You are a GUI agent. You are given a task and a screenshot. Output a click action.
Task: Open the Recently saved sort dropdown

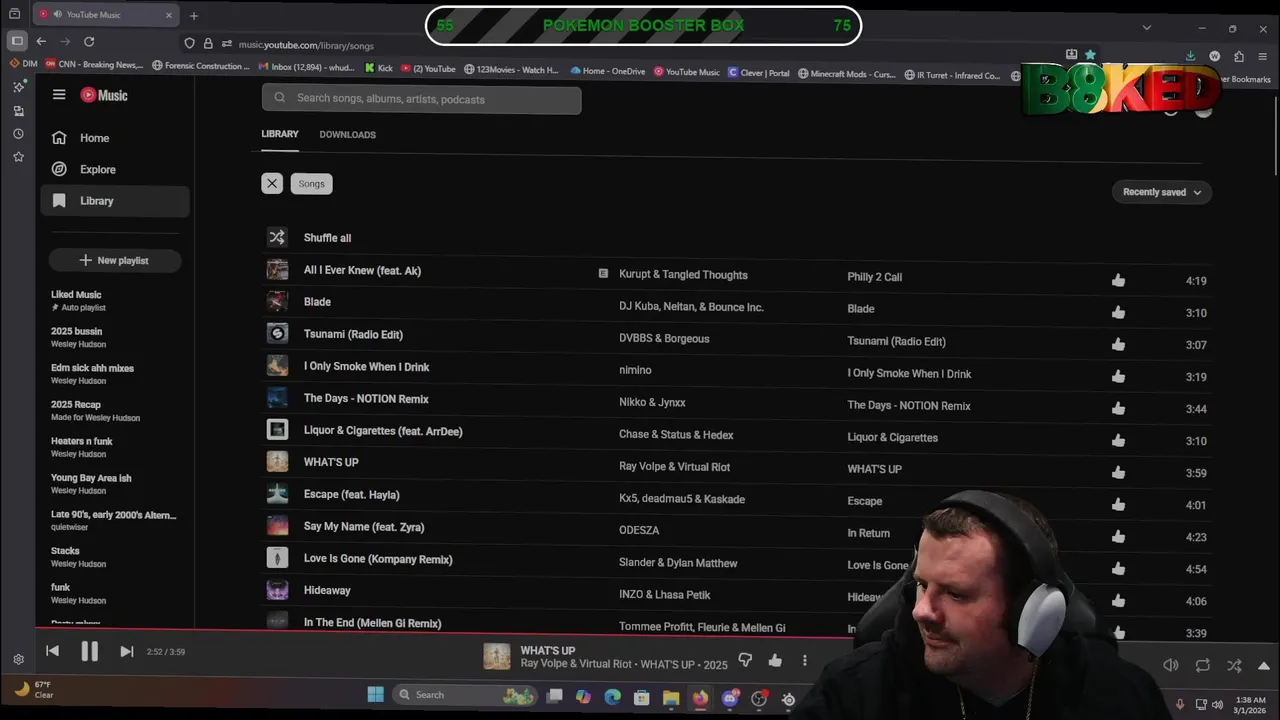coord(1162,192)
